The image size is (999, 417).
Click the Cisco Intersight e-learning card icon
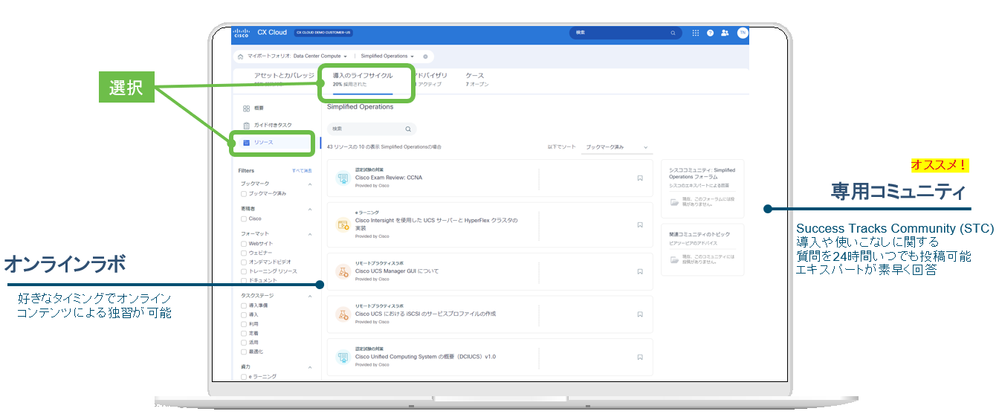pyautogui.click(x=343, y=225)
